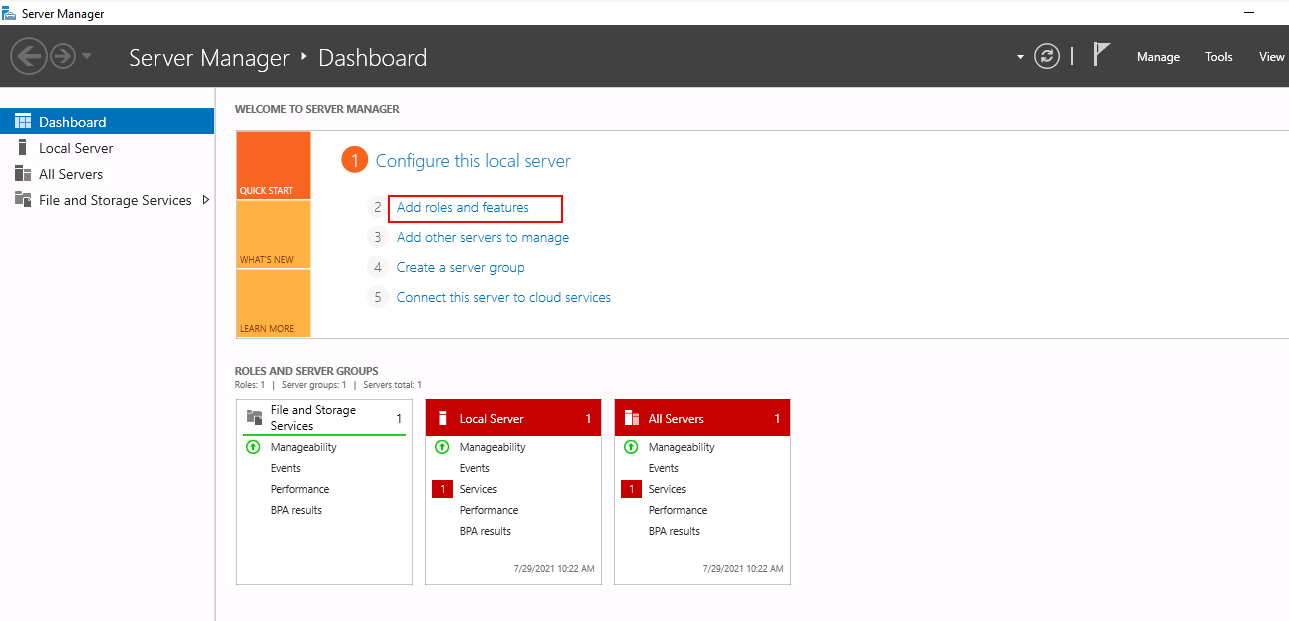This screenshot has height=621, width=1289.
Task: Click the All Servers icon in sidebar
Action: click(23, 174)
